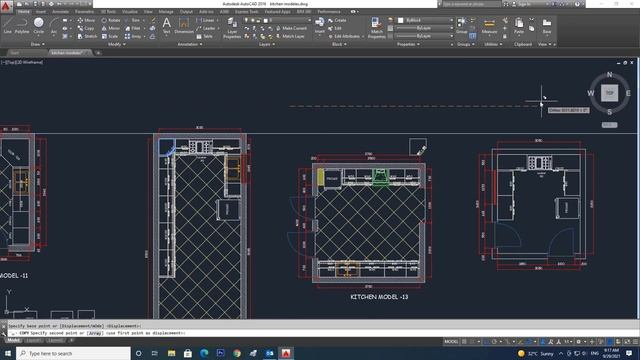Expand the Block panel
The width and height of the screenshot is (640, 360).
tap(339, 44)
